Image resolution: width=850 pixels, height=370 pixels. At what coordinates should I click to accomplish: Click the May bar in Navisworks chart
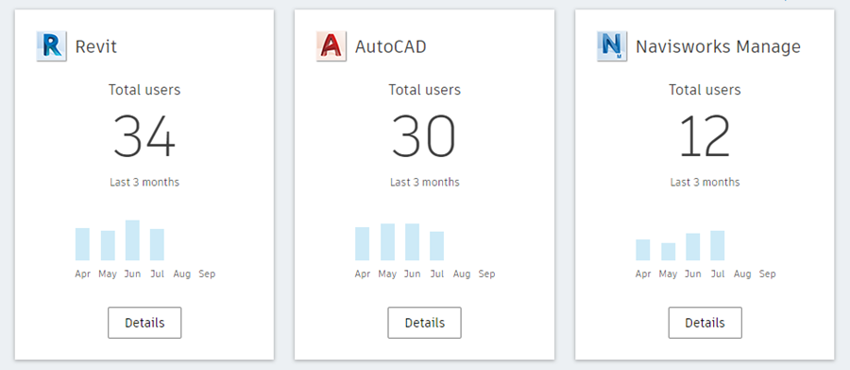668,251
